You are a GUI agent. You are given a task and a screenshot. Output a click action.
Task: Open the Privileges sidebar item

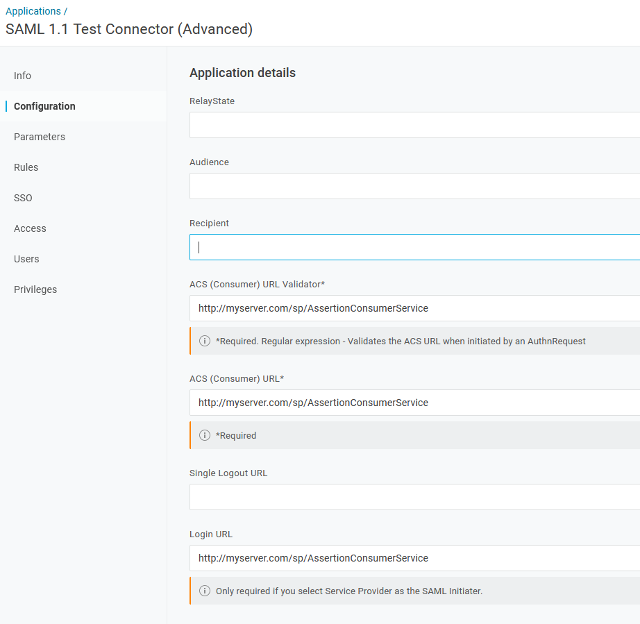pos(36,289)
